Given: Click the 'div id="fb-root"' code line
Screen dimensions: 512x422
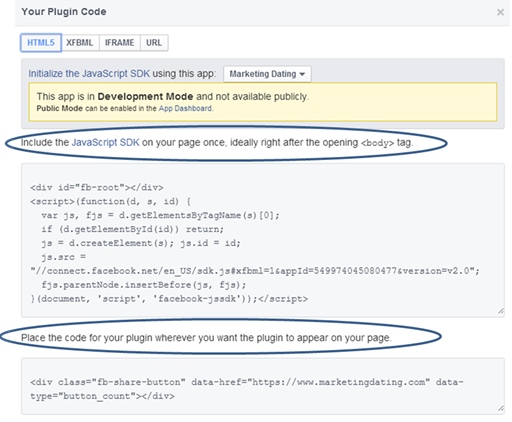Looking at the screenshot, I should pos(97,187).
